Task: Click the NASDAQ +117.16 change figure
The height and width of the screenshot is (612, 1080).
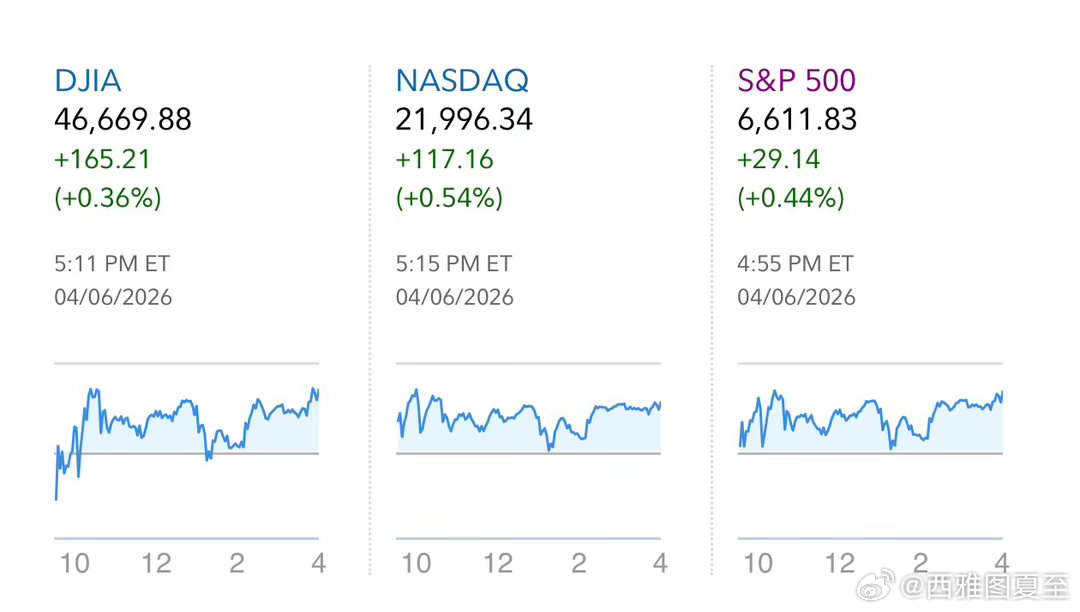Action: point(444,159)
